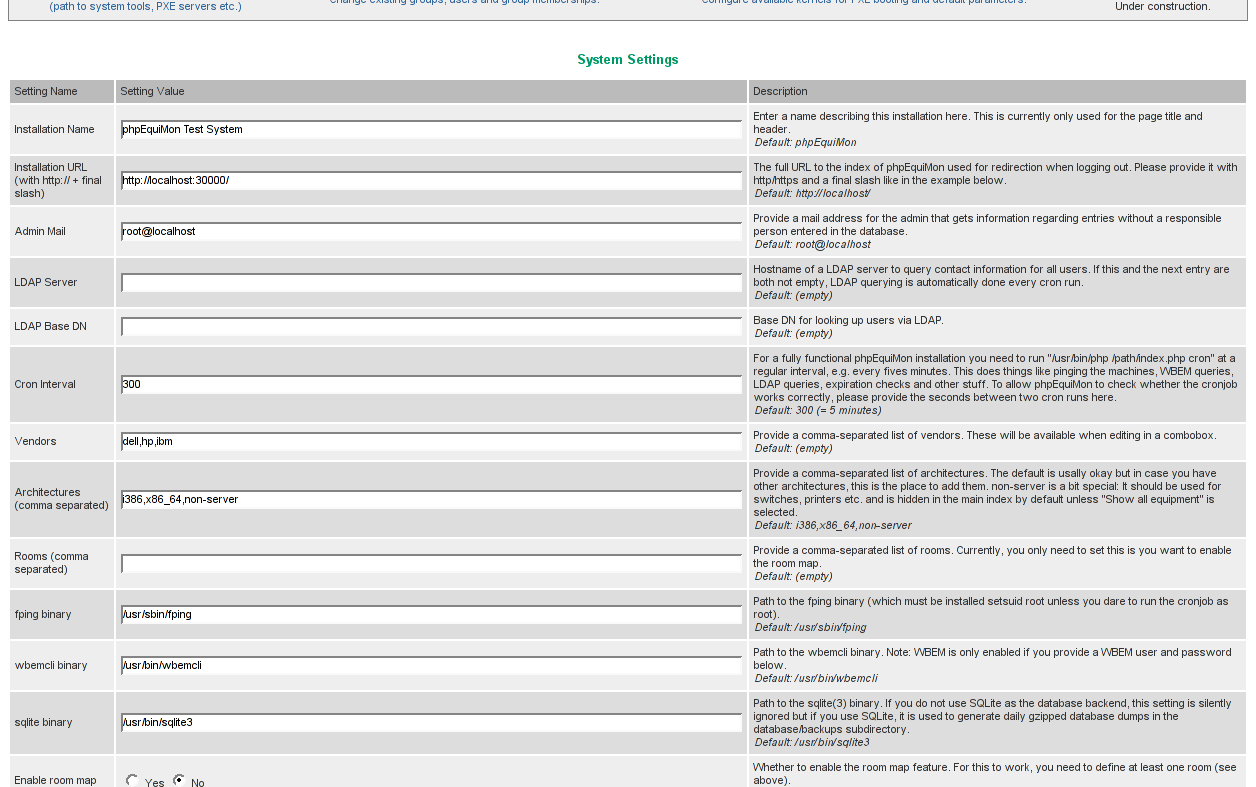Click the 'Default: /usr/sbin/fping' hint text
Screen dimensions: 1256x787
coord(810,627)
